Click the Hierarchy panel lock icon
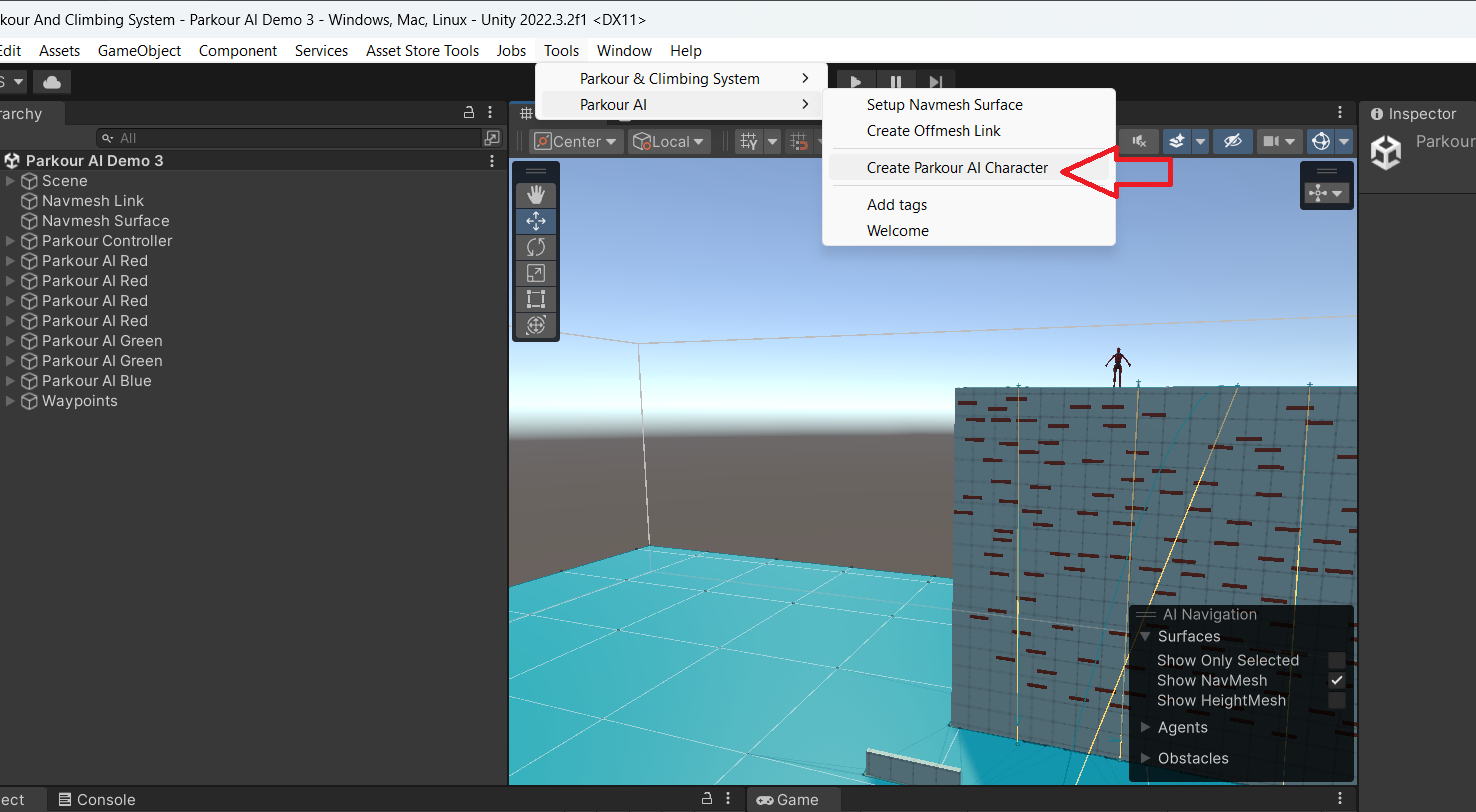This screenshot has height=812, width=1476. (468, 113)
